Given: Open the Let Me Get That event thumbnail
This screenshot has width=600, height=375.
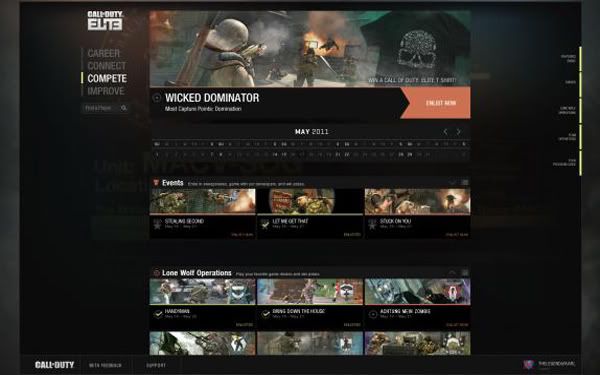Looking at the screenshot, I should (x=310, y=201).
